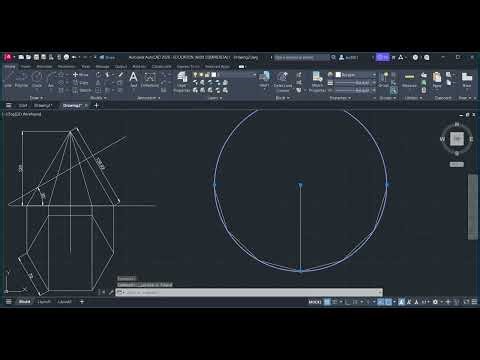The image size is (480, 360).
Task: Click the Insert block icon
Action: pyautogui.click(x=264, y=79)
